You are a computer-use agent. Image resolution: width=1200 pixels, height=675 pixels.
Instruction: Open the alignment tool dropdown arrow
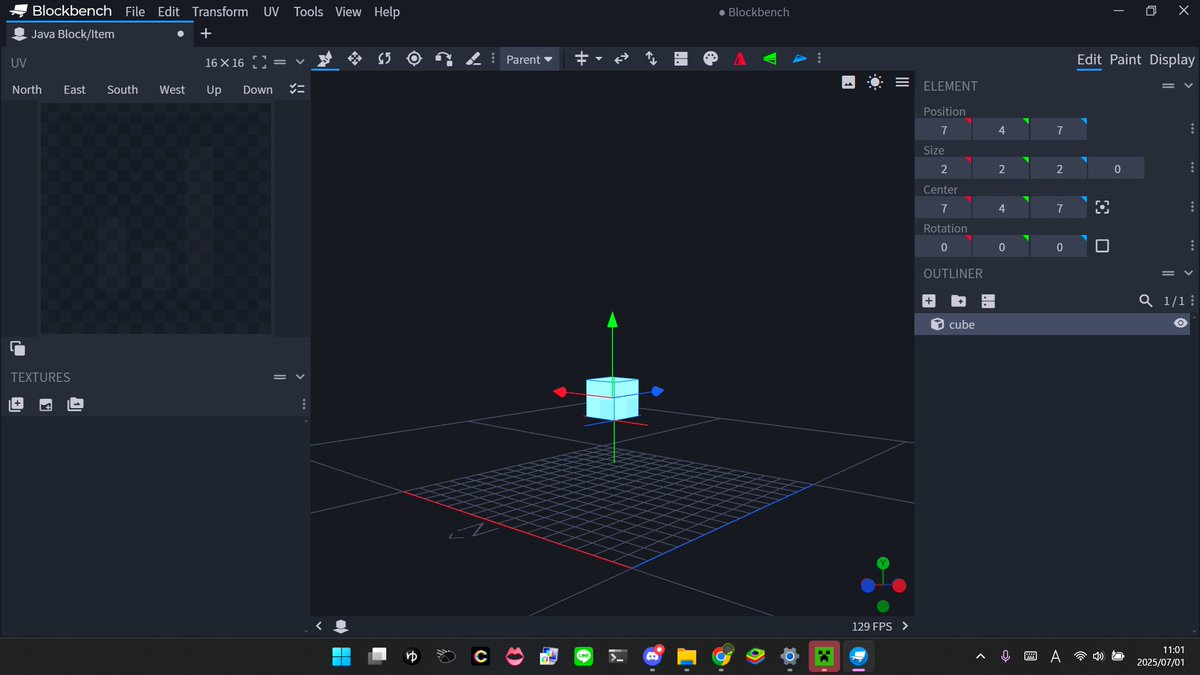[599, 59]
